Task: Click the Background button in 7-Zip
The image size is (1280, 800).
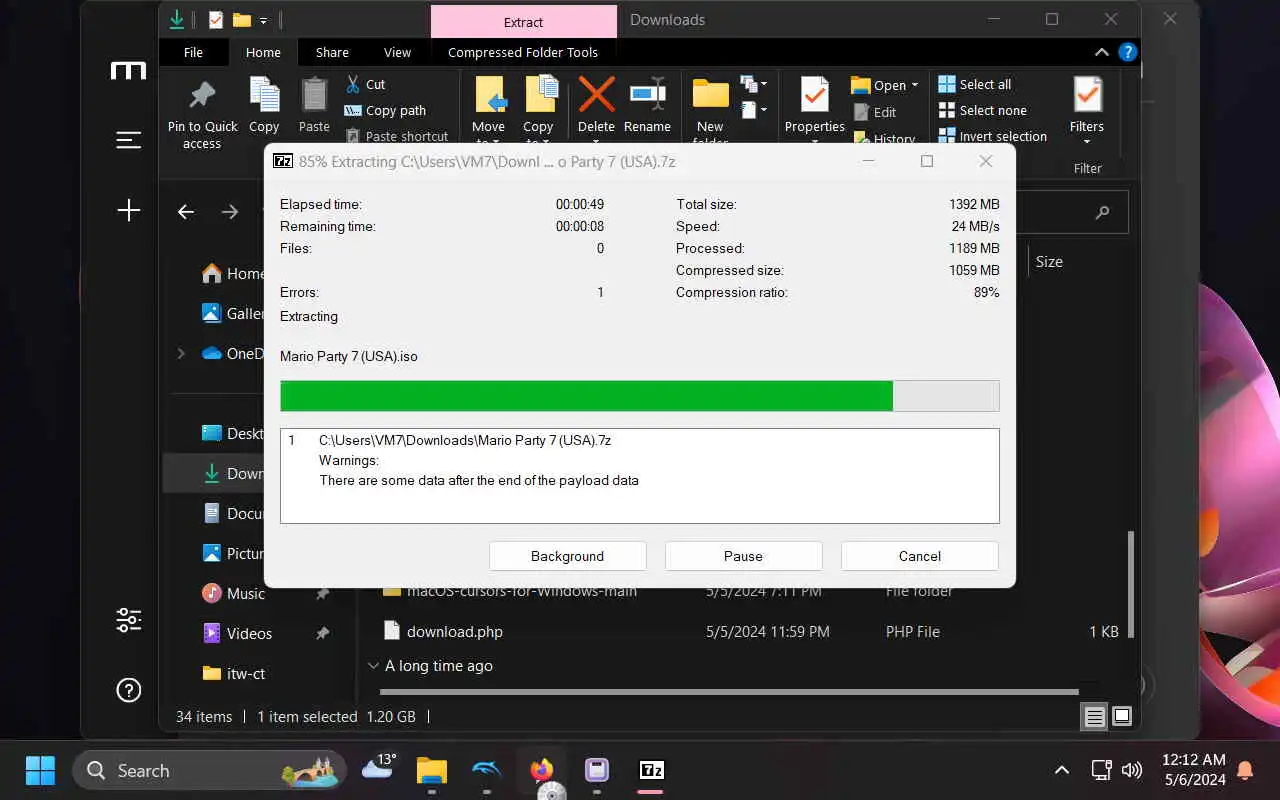Action: click(x=567, y=556)
